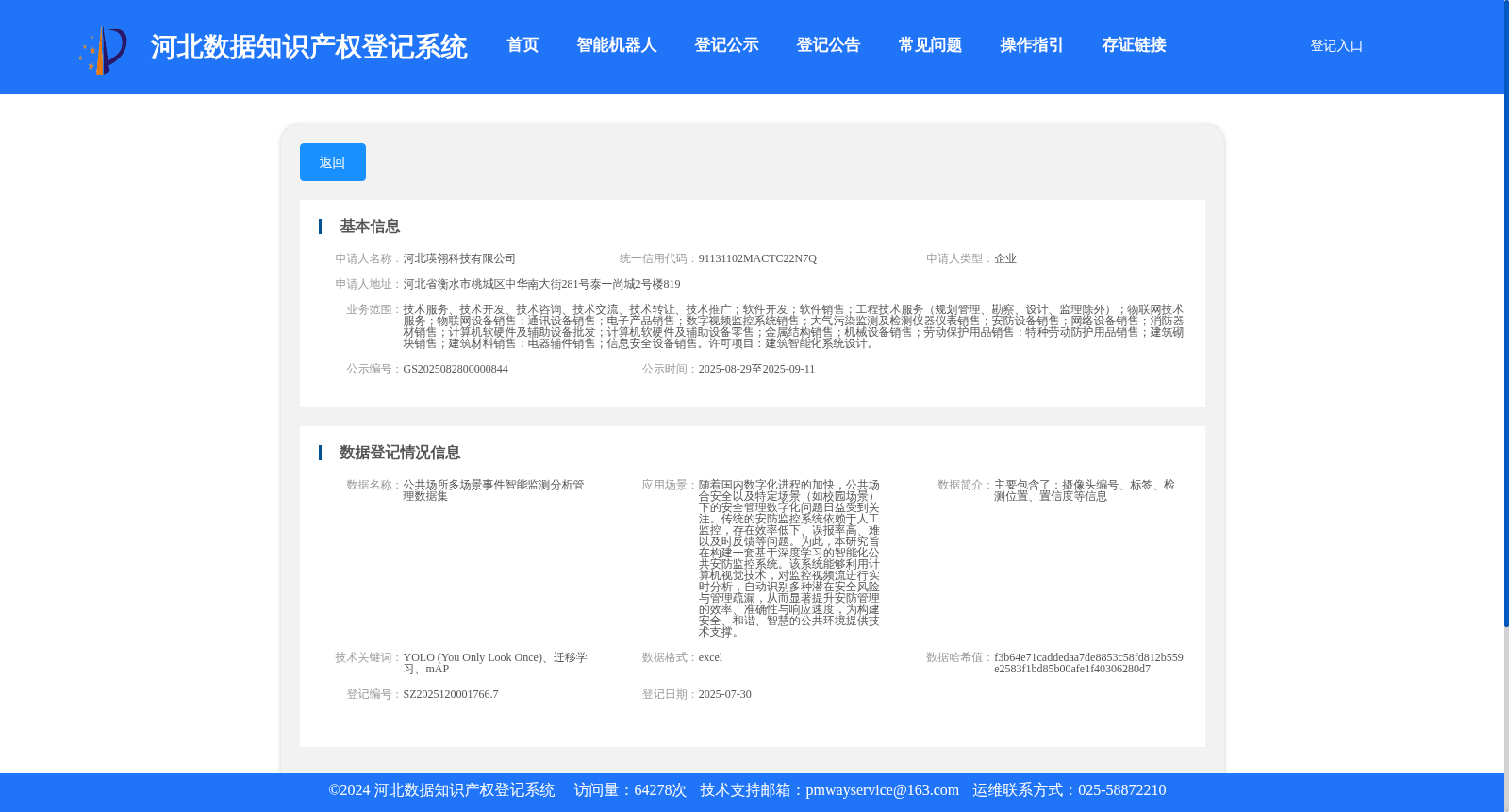The image size is (1509, 812).
Task: Select registration number SZ2025120001766.7
Action: (x=451, y=694)
